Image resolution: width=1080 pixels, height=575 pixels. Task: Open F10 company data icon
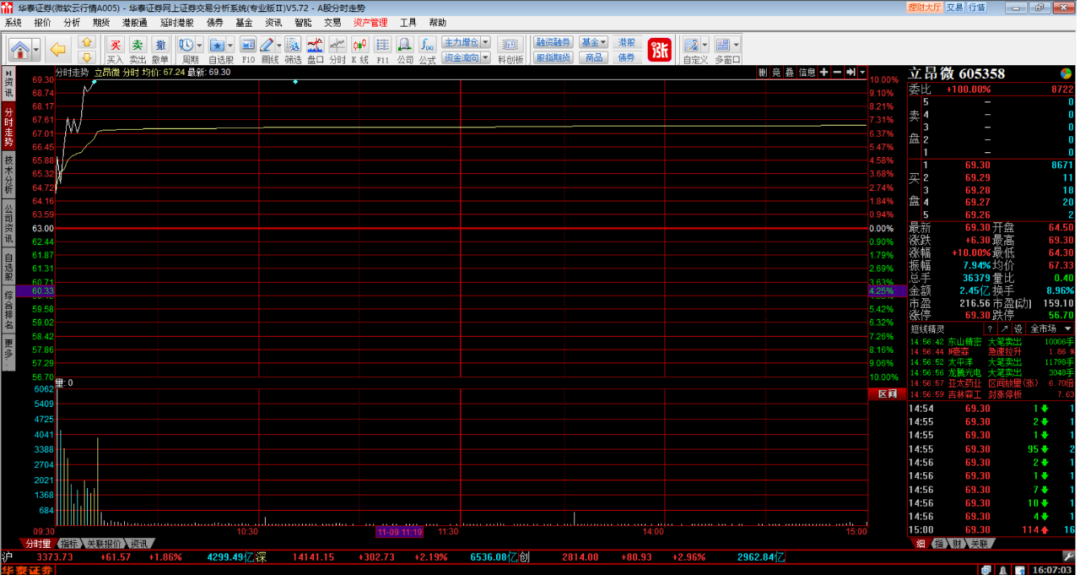coord(248,45)
